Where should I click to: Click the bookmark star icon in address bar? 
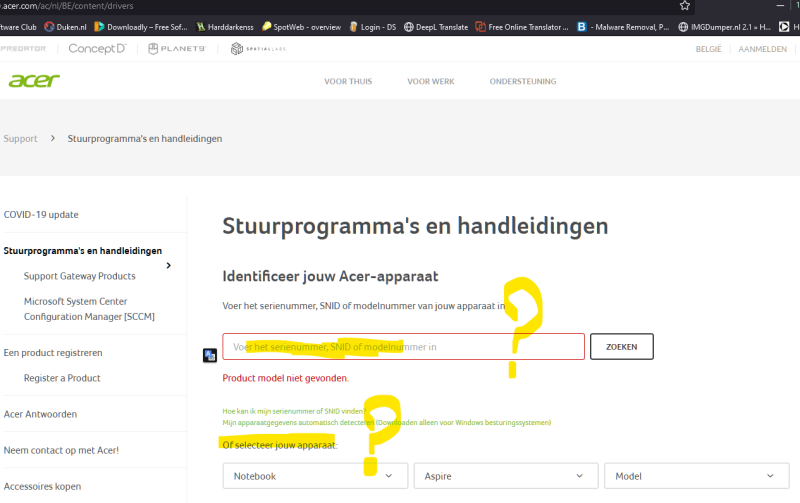(685, 6)
